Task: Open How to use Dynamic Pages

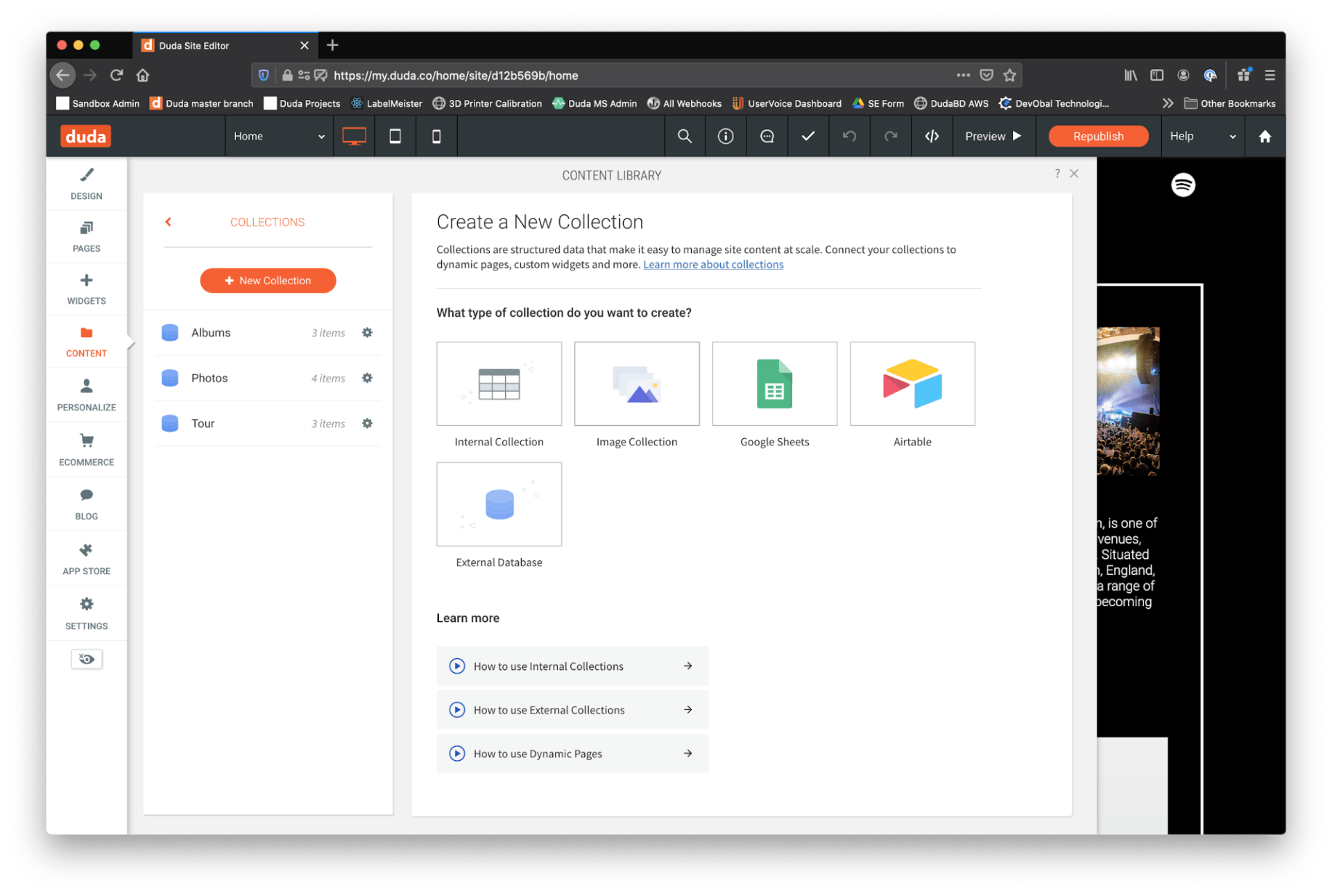Action: click(572, 753)
